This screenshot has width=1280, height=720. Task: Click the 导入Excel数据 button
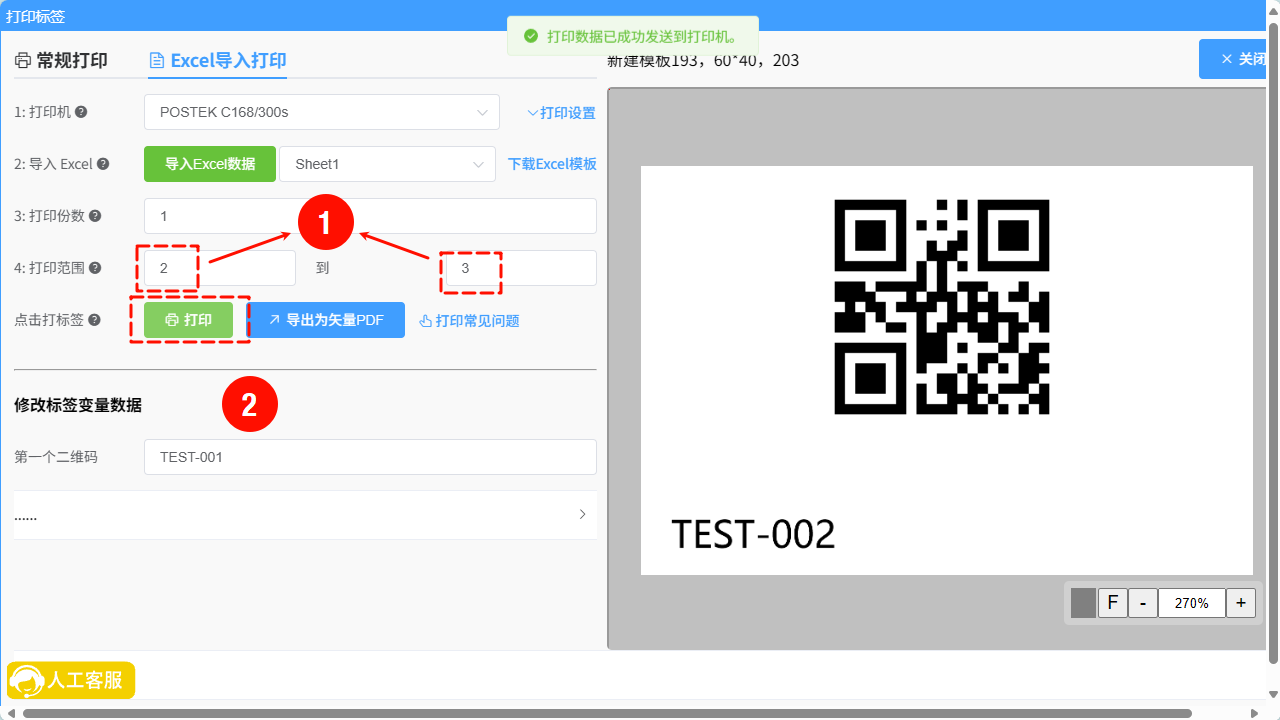click(210, 164)
